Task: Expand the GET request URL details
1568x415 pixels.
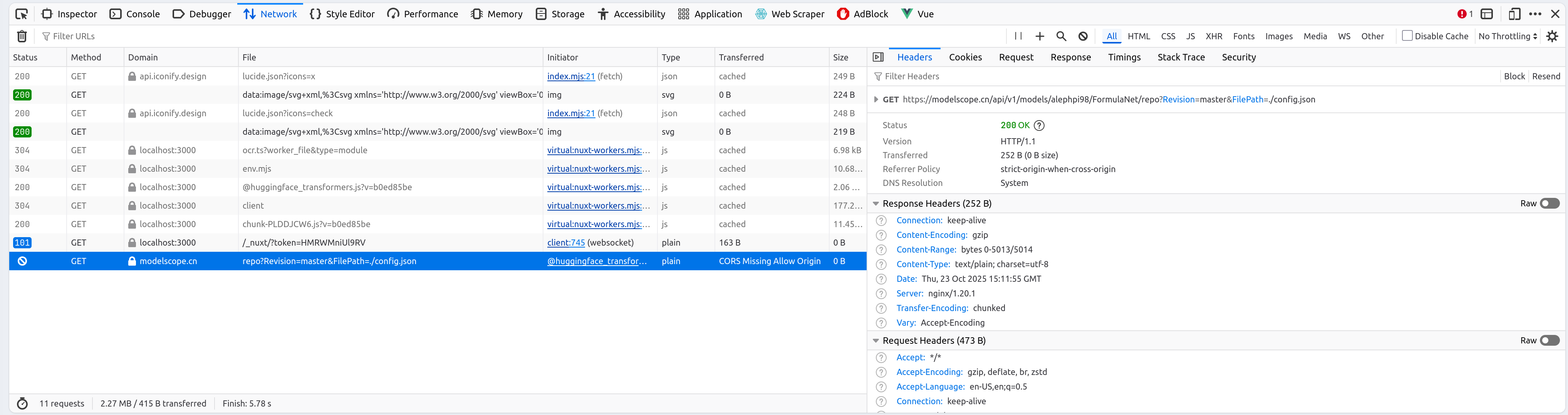Action: (876, 99)
